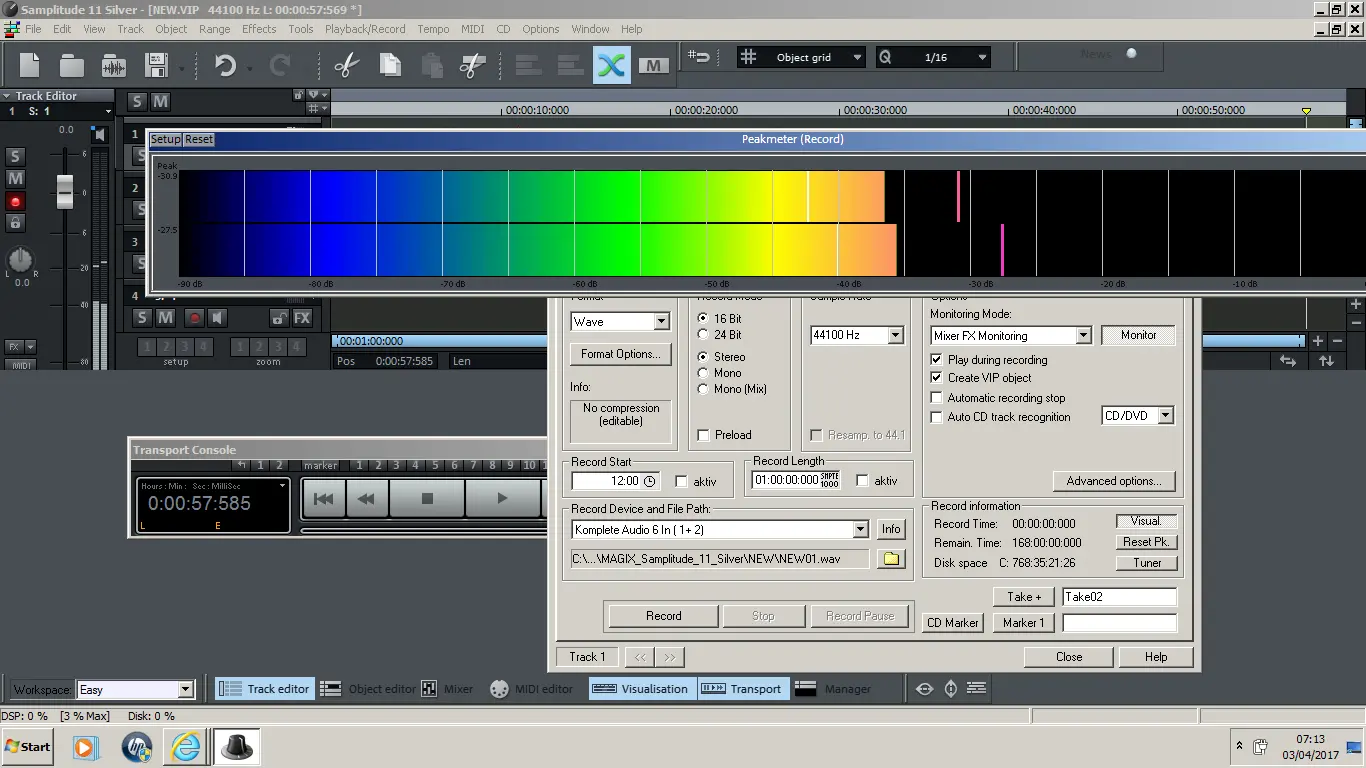Uncheck Play during recording
The width and height of the screenshot is (1366, 768).
click(x=937, y=360)
